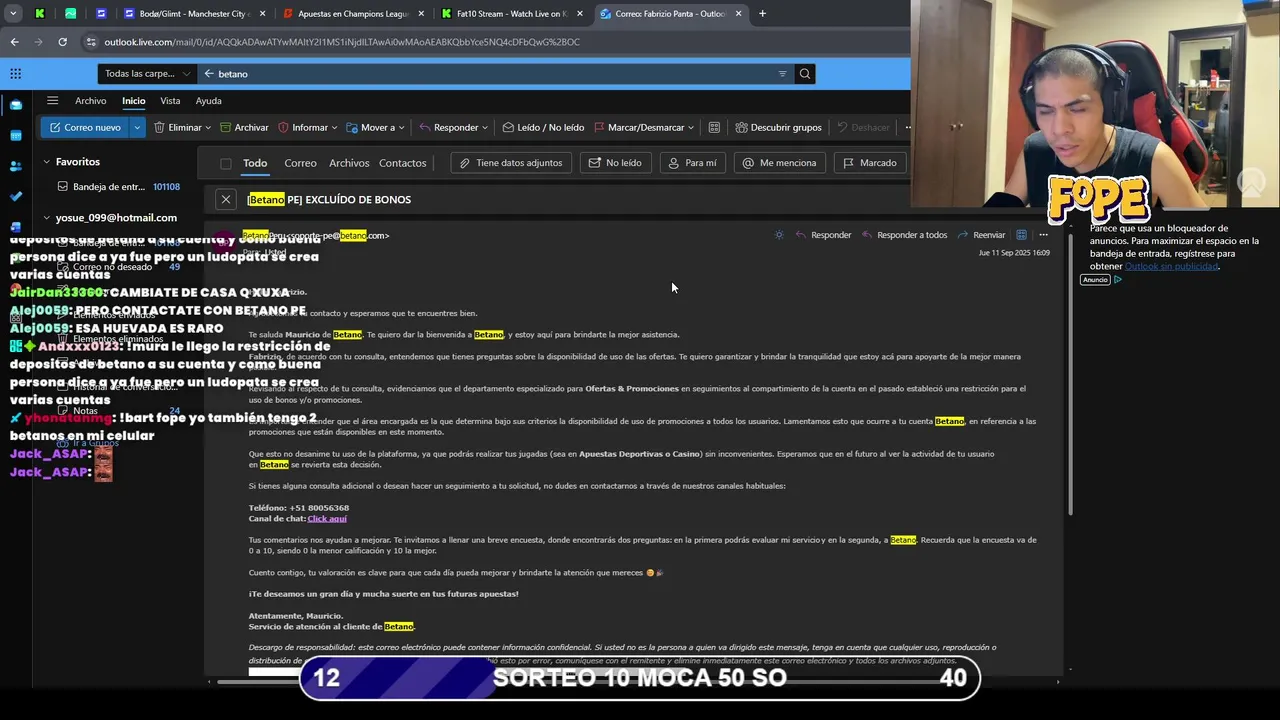Expand Marcar/Desmarcar dropdown
Viewport: 1280px width, 720px height.
tap(691, 128)
